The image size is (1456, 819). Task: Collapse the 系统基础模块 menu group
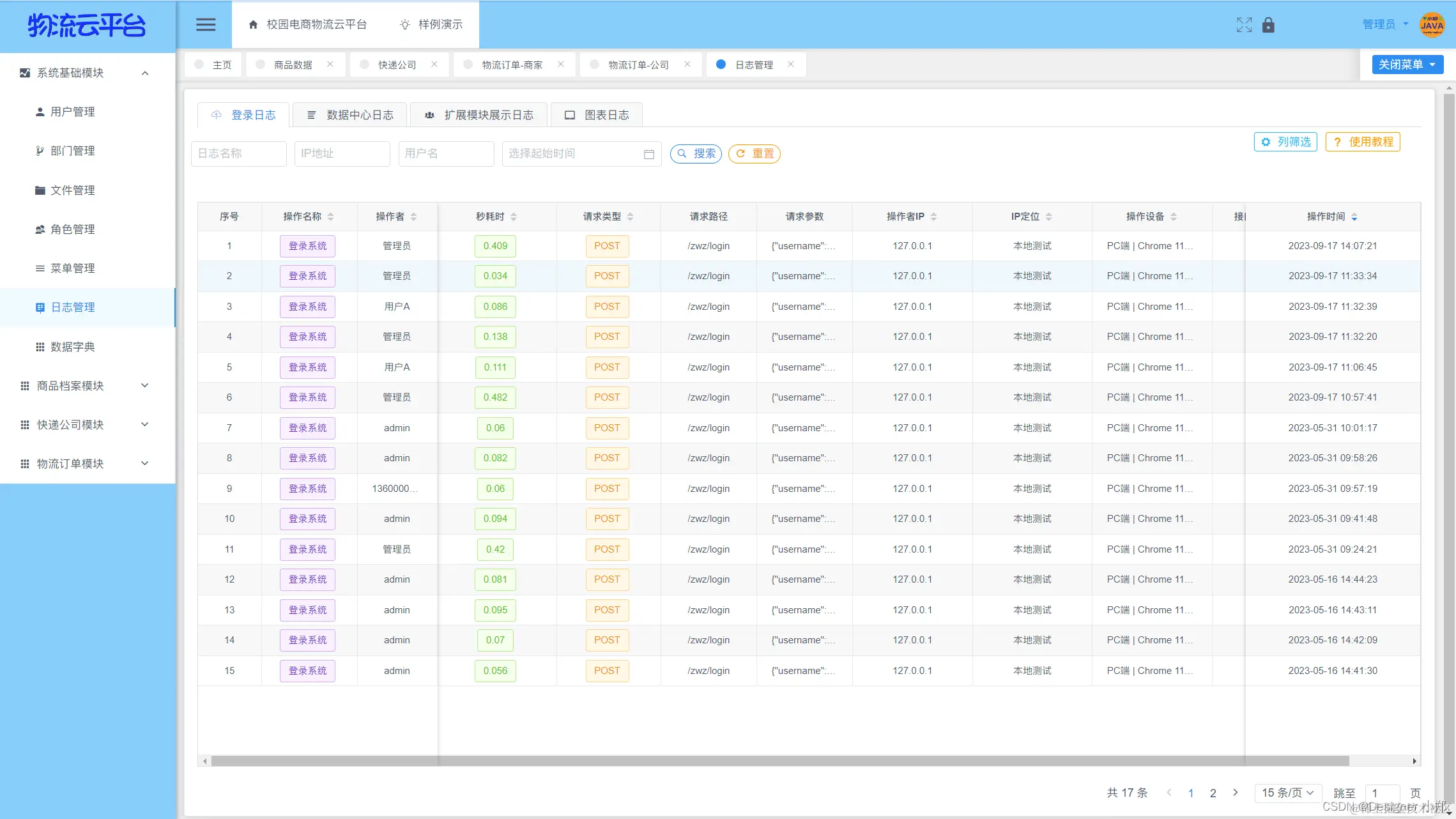tap(145, 73)
